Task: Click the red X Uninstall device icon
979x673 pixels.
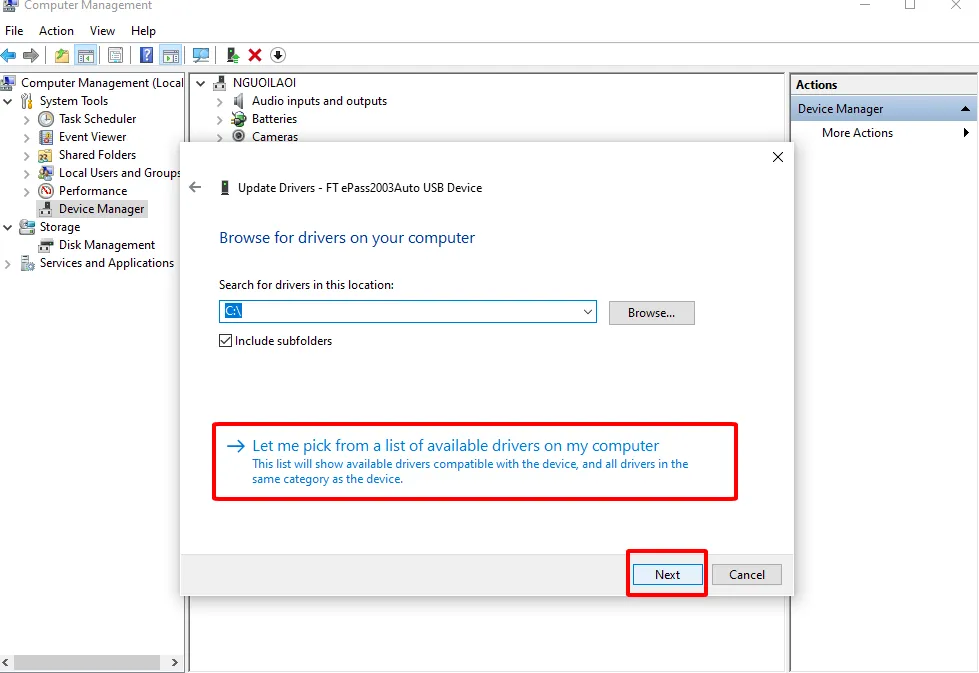Action: coord(255,56)
